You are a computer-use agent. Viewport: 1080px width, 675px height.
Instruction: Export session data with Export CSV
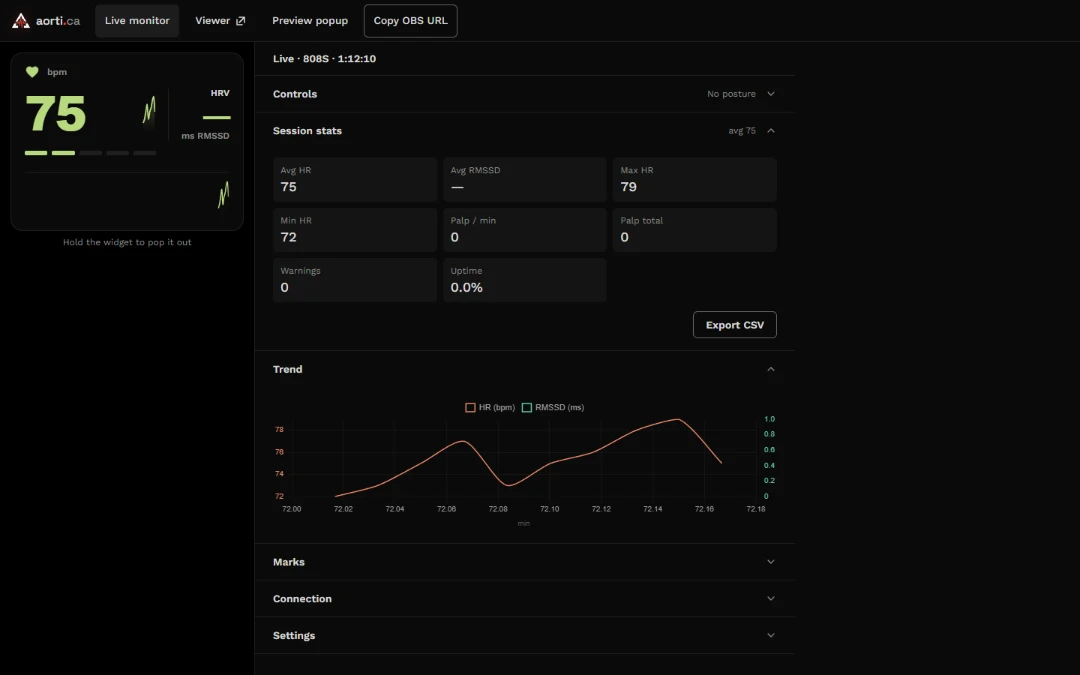(735, 324)
